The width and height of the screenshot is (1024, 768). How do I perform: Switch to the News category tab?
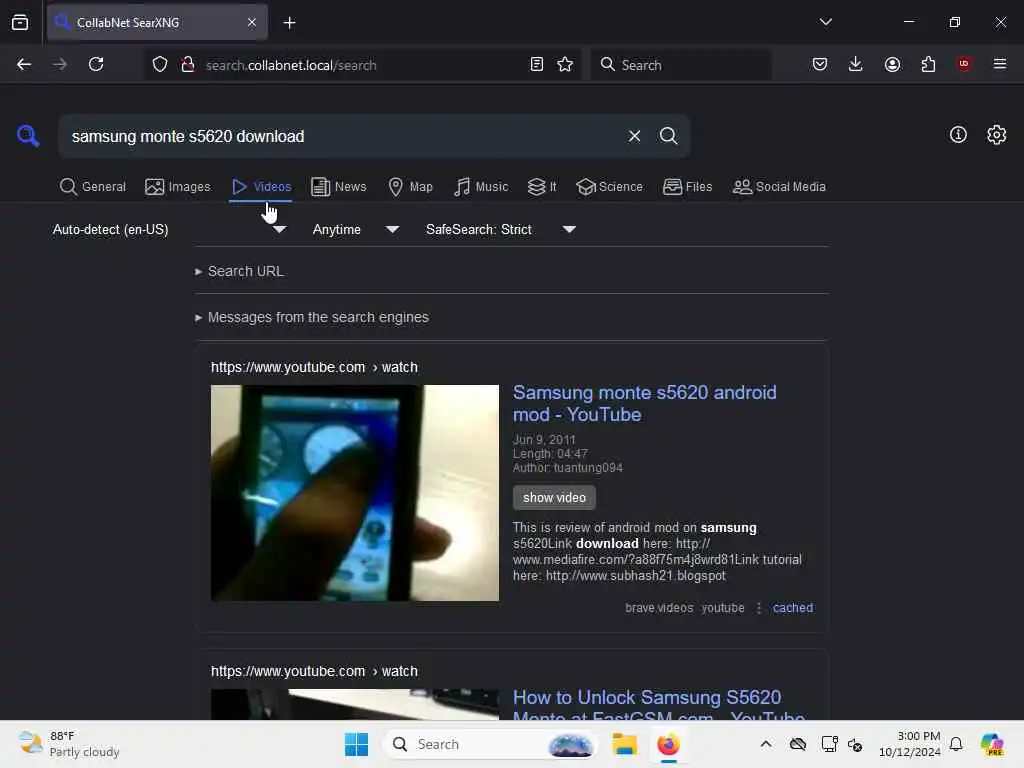(338, 187)
